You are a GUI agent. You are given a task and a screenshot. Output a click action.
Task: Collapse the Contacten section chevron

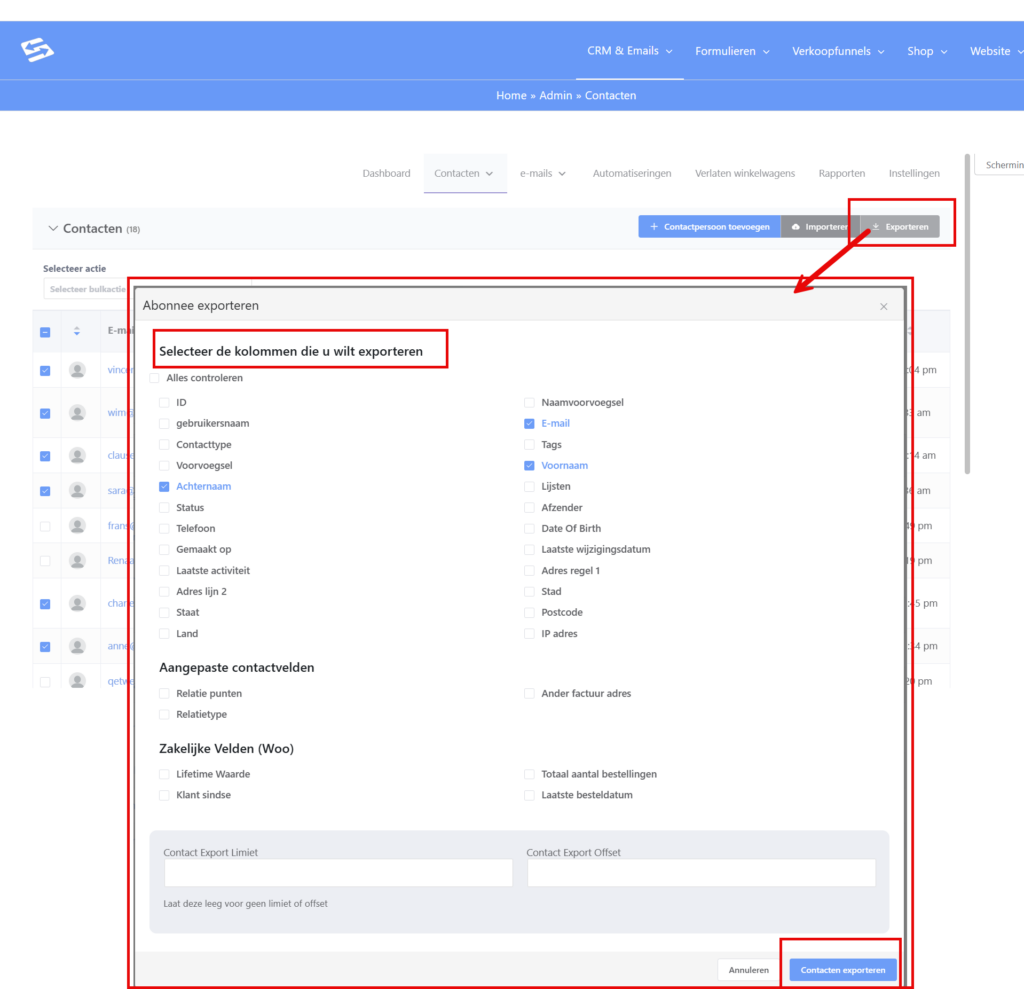pyautogui.click(x=53, y=229)
